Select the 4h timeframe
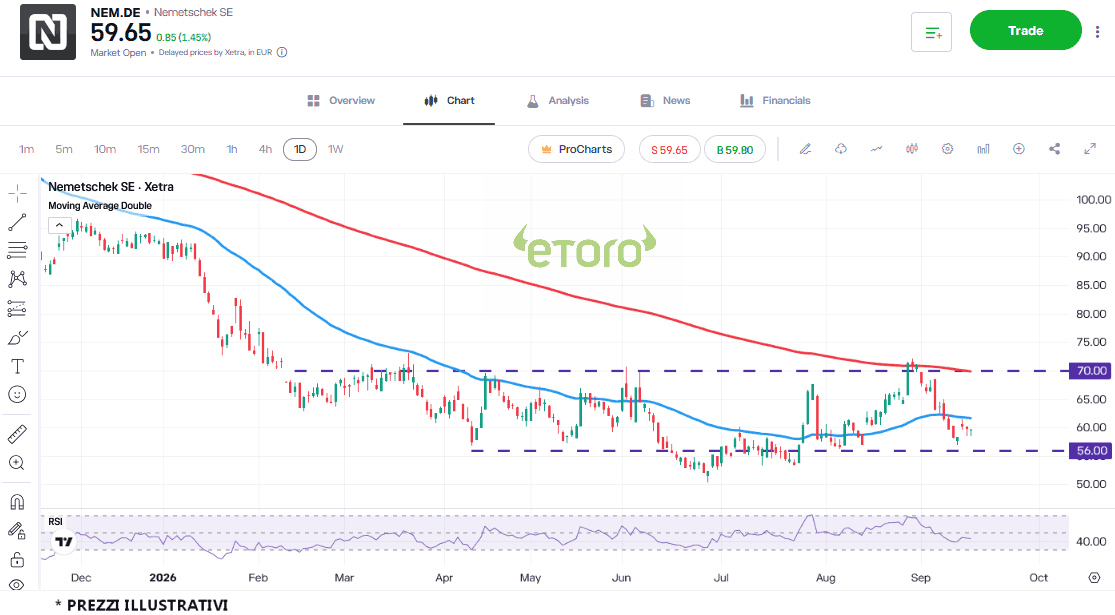This screenshot has height=615, width=1115. pyautogui.click(x=265, y=149)
